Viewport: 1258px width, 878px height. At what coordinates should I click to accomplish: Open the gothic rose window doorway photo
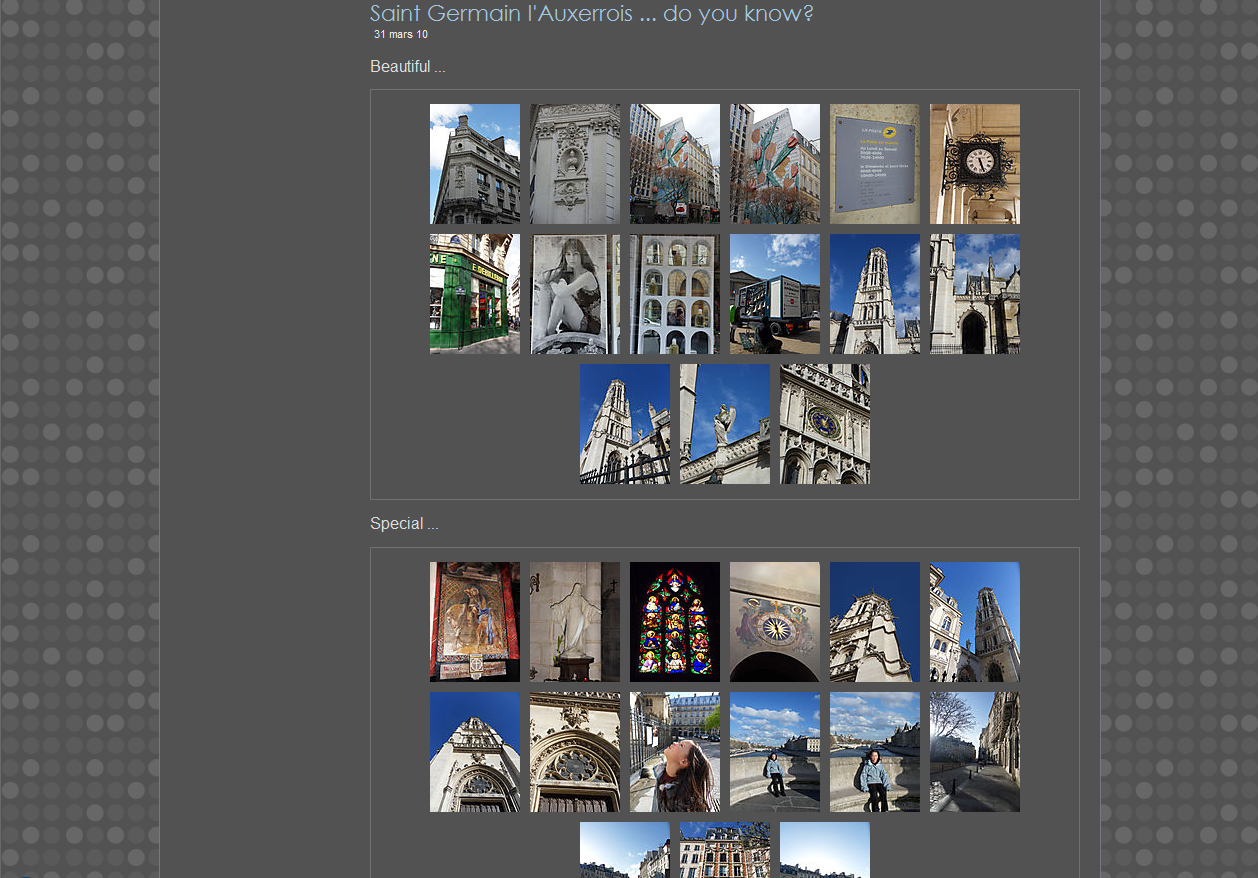[x=574, y=752]
